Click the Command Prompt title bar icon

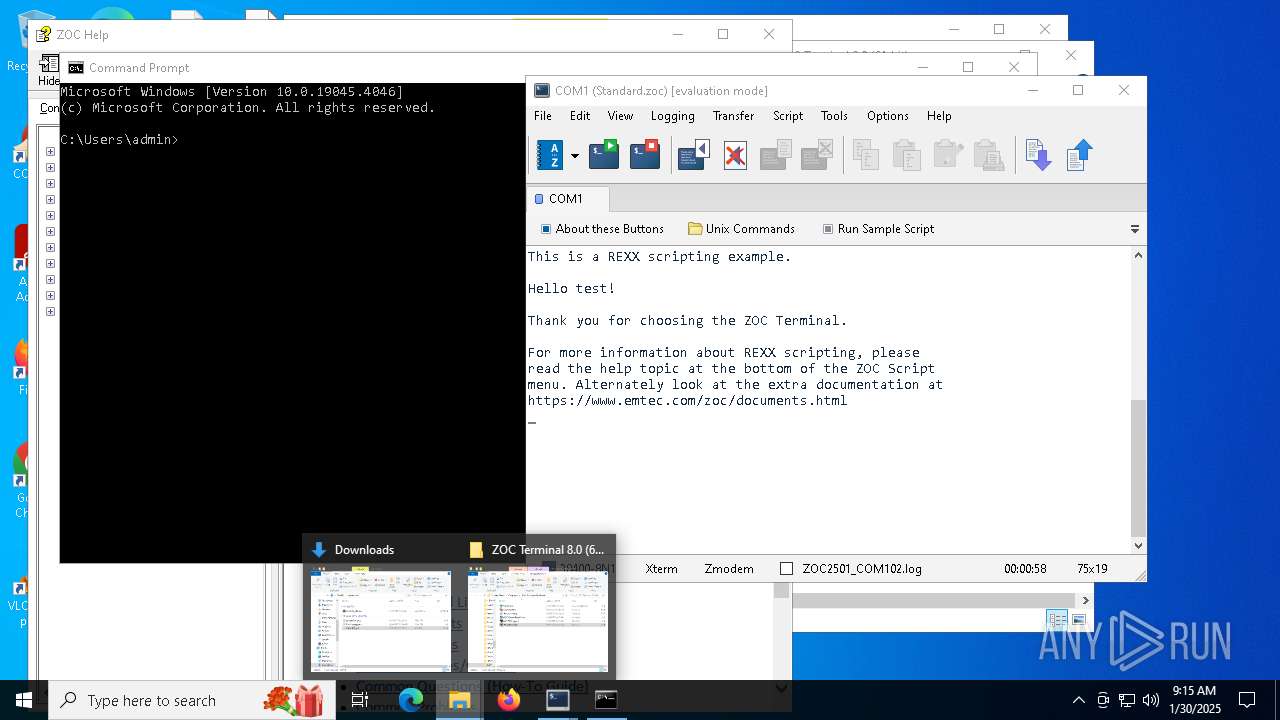(76, 68)
